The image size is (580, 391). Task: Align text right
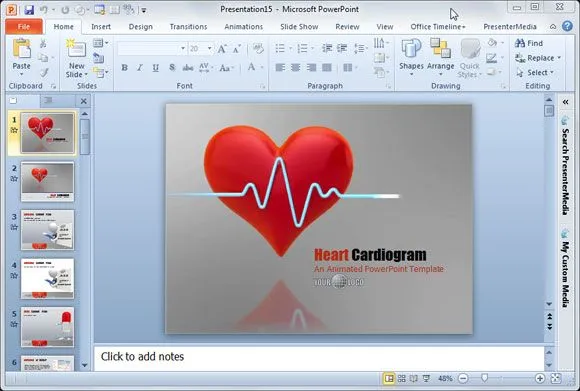point(311,67)
